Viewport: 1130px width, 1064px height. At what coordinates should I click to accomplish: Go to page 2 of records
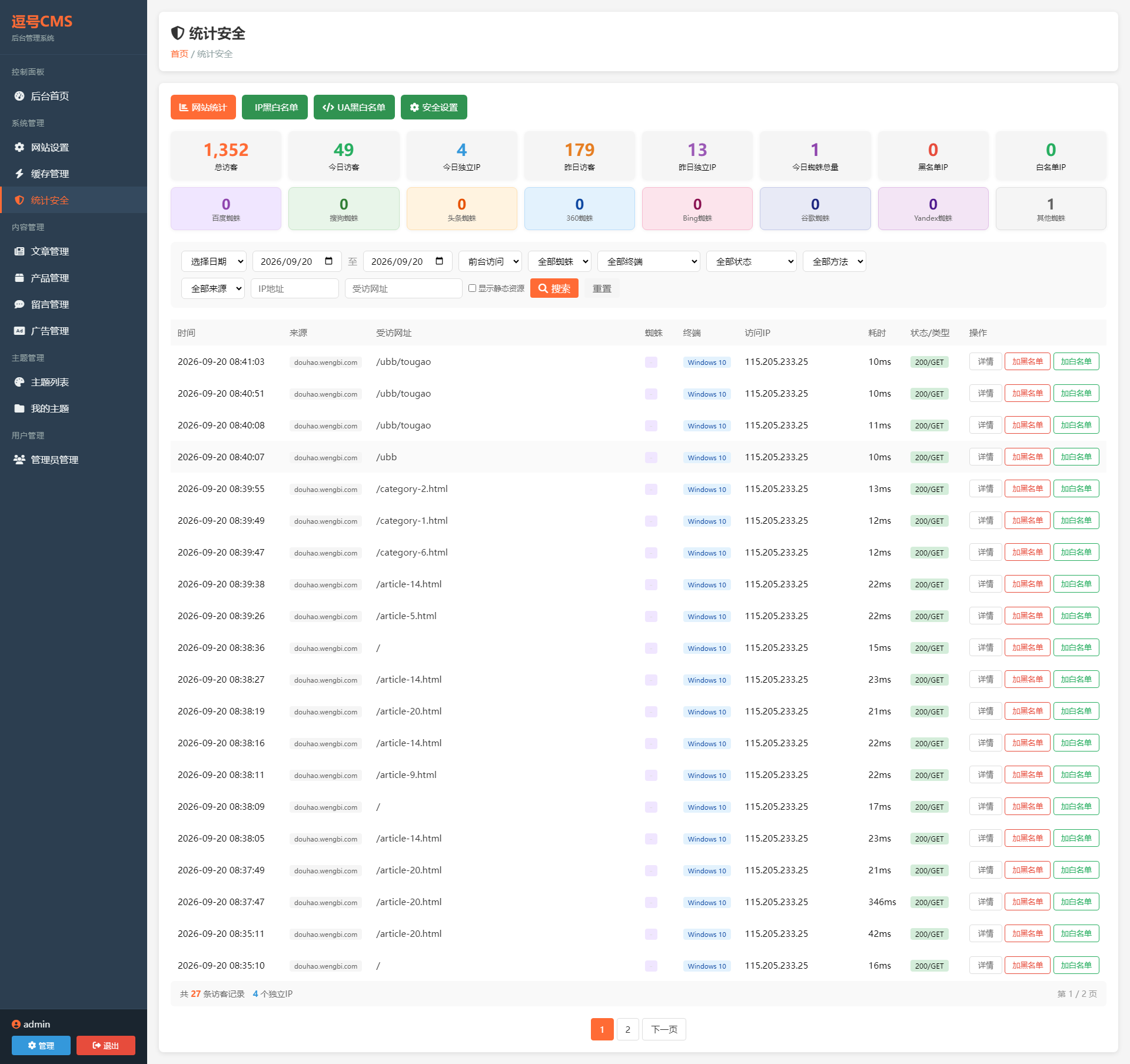tap(627, 1029)
